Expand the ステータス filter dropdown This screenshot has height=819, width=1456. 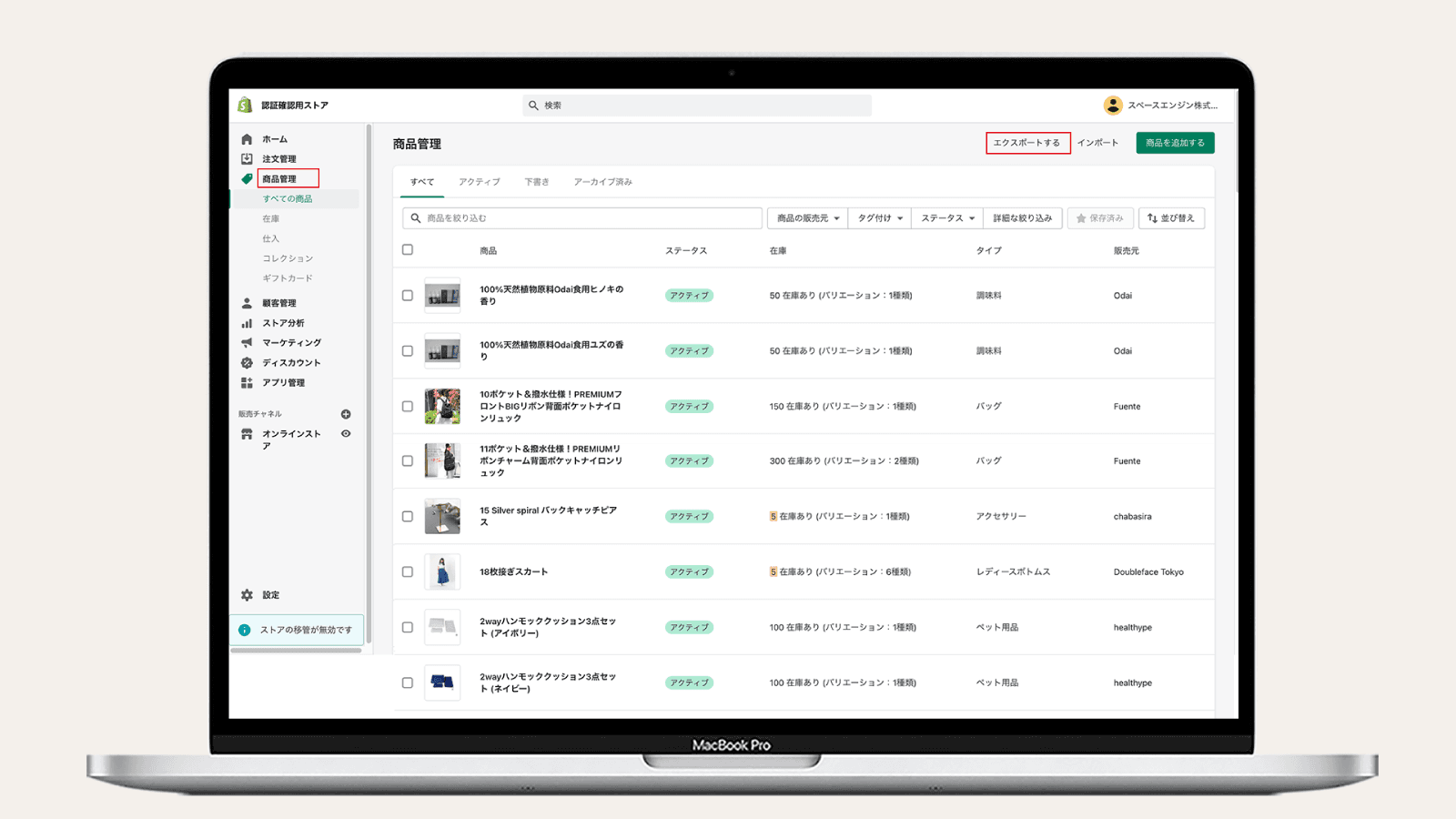point(946,217)
